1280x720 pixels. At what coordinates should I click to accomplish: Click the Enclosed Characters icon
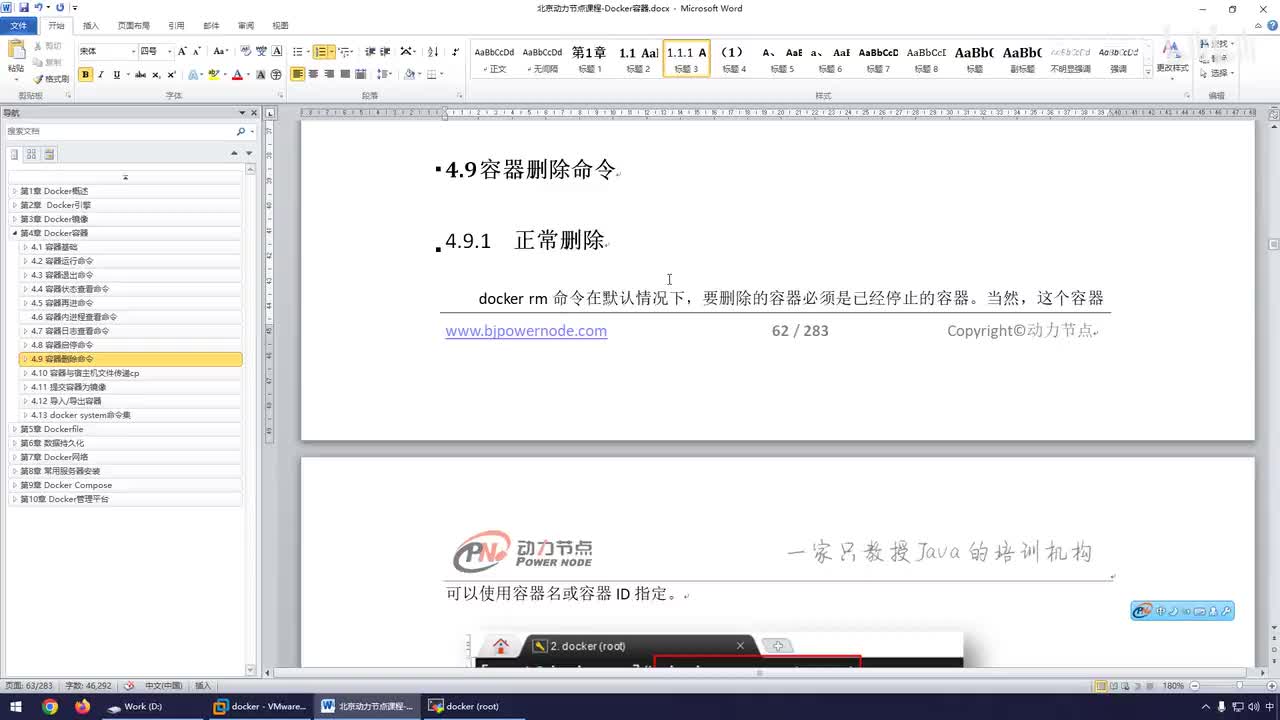275,74
